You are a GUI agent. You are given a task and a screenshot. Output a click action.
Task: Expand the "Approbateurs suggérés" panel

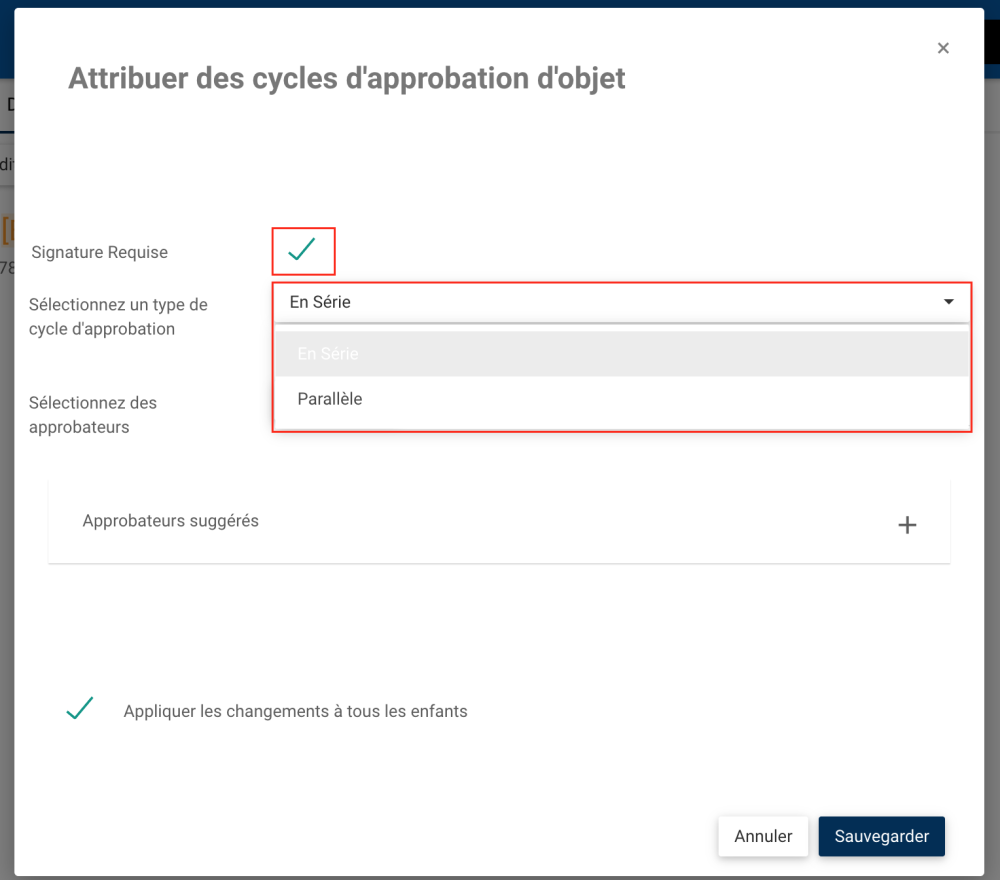[171, 521]
